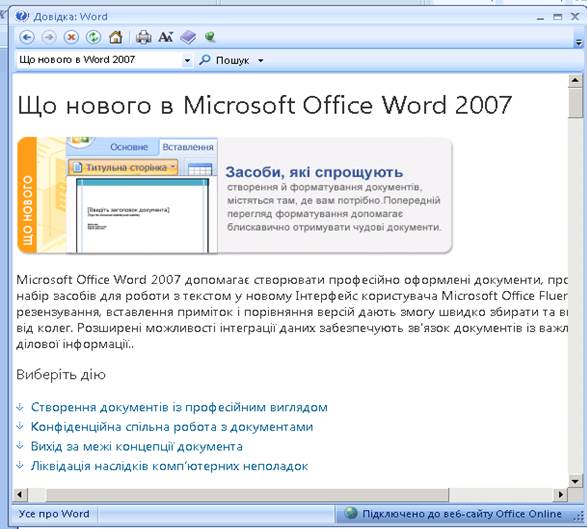This screenshot has height=529, width=587.
Task: Click the Титульна сторінка button in banner
Action: [x=123, y=167]
